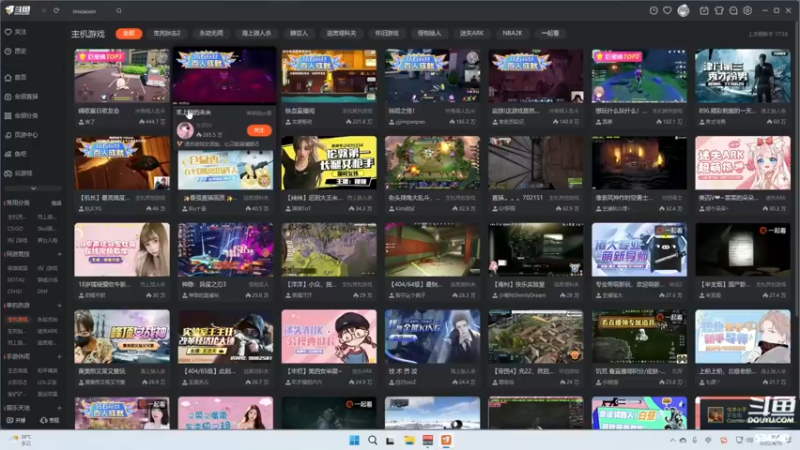Select the 全部 filter tab

pyautogui.click(x=129, y=33)
